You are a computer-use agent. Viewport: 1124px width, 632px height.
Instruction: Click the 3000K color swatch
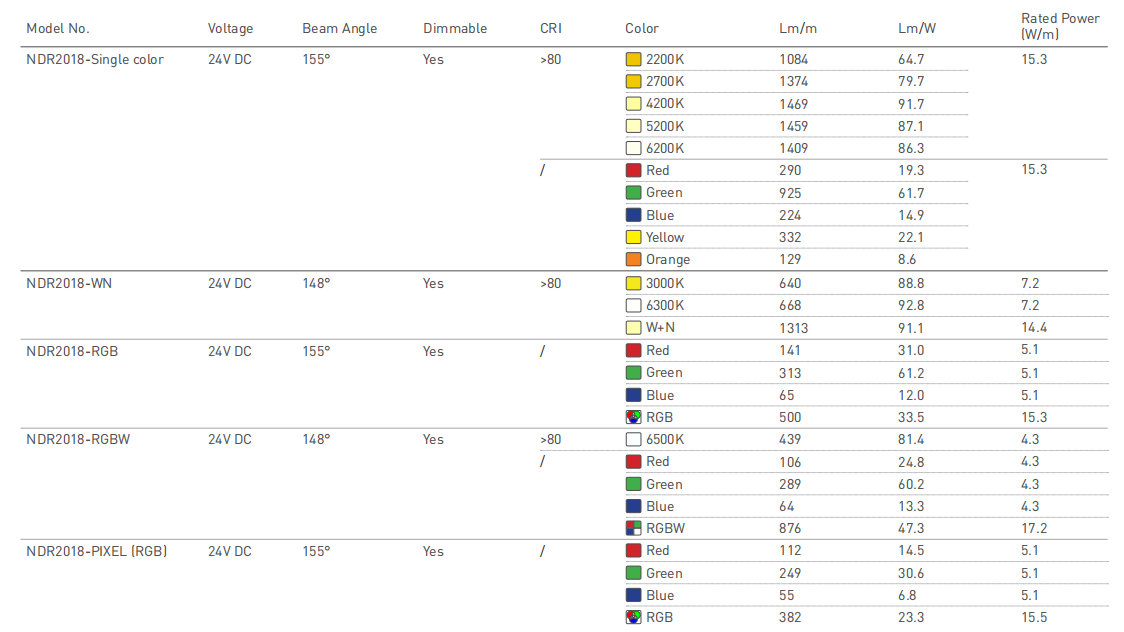(633, 283)
